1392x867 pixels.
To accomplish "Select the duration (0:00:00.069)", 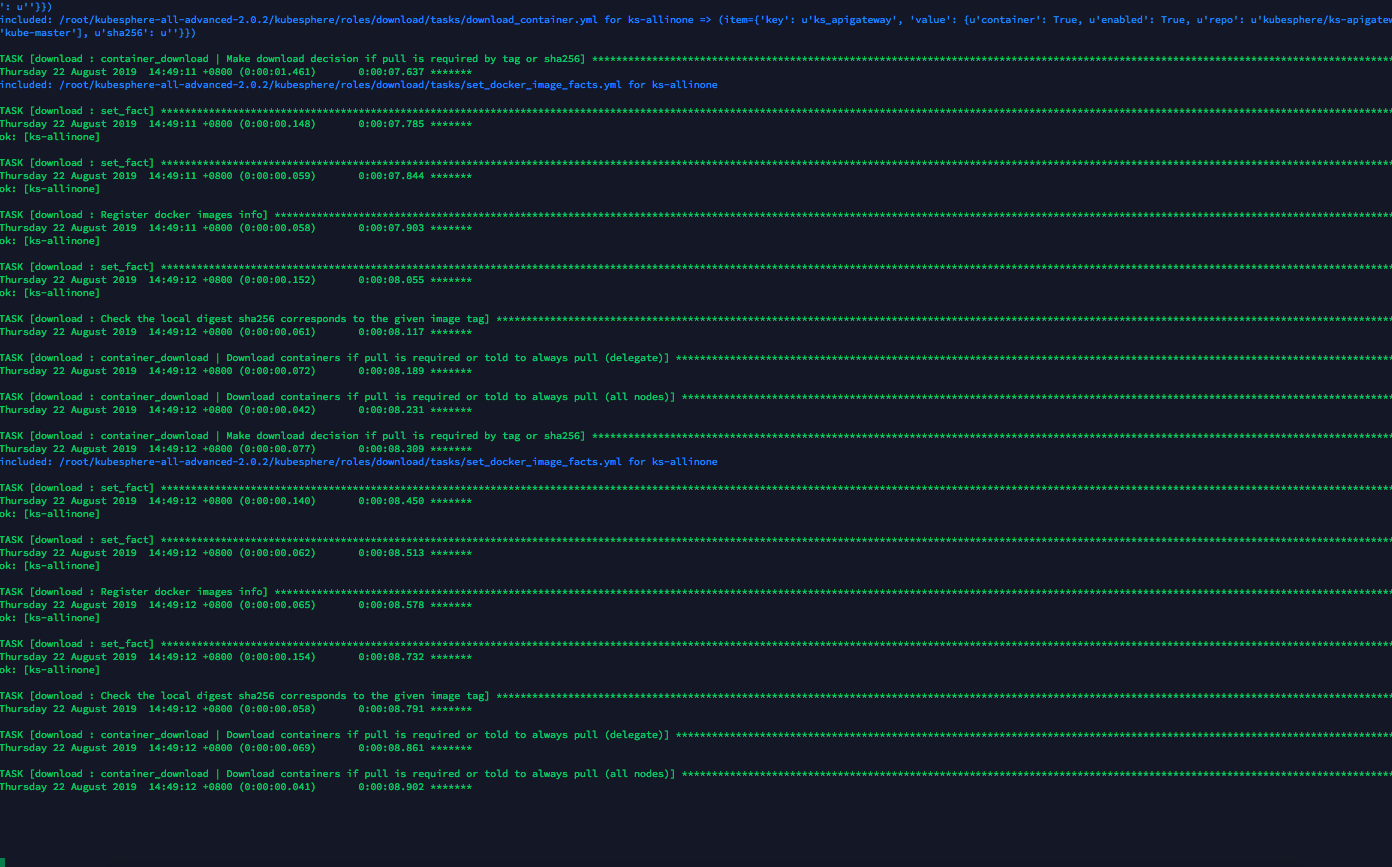I will click(277, 748).
